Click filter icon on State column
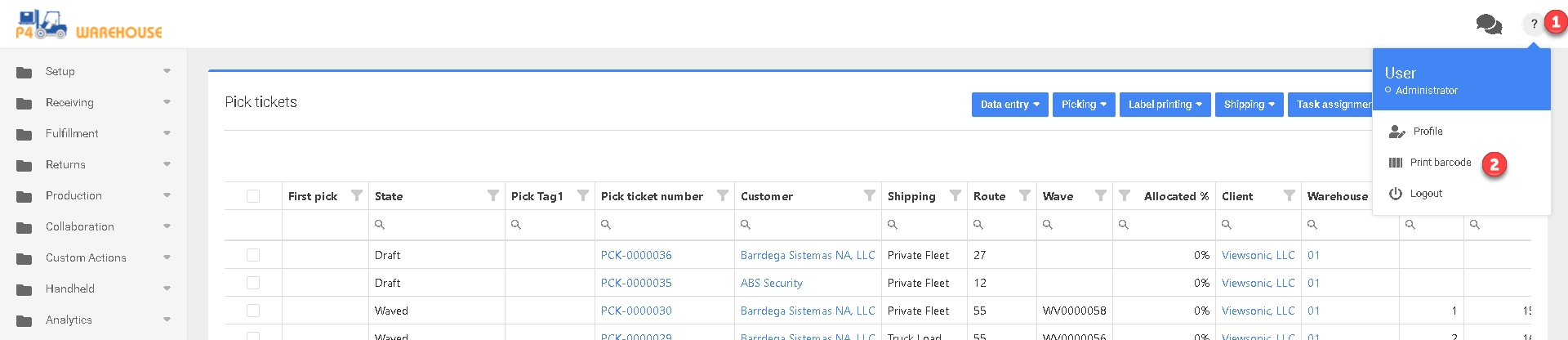The width and height of the screenshot is (1568, 340). (x=492, y=195)
